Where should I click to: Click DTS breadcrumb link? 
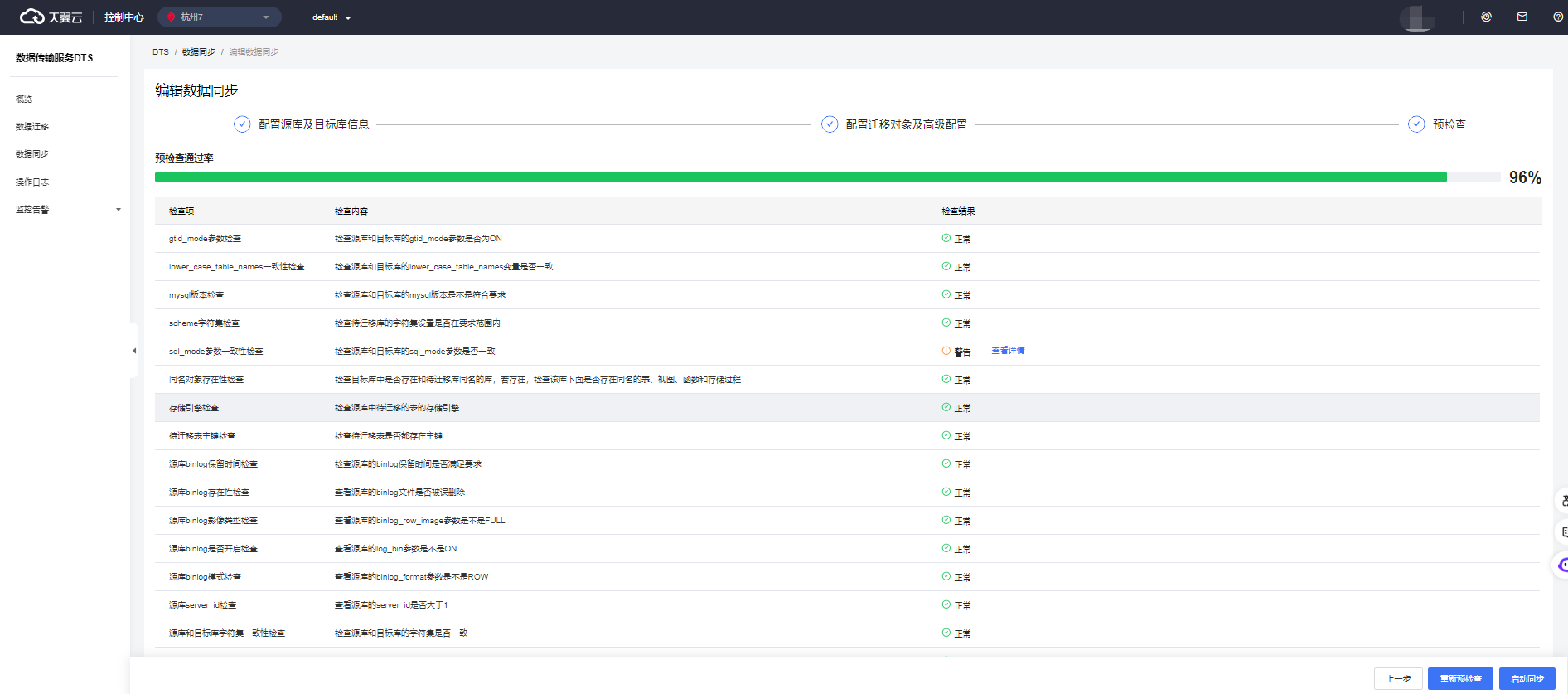click(x=160, y=52)
